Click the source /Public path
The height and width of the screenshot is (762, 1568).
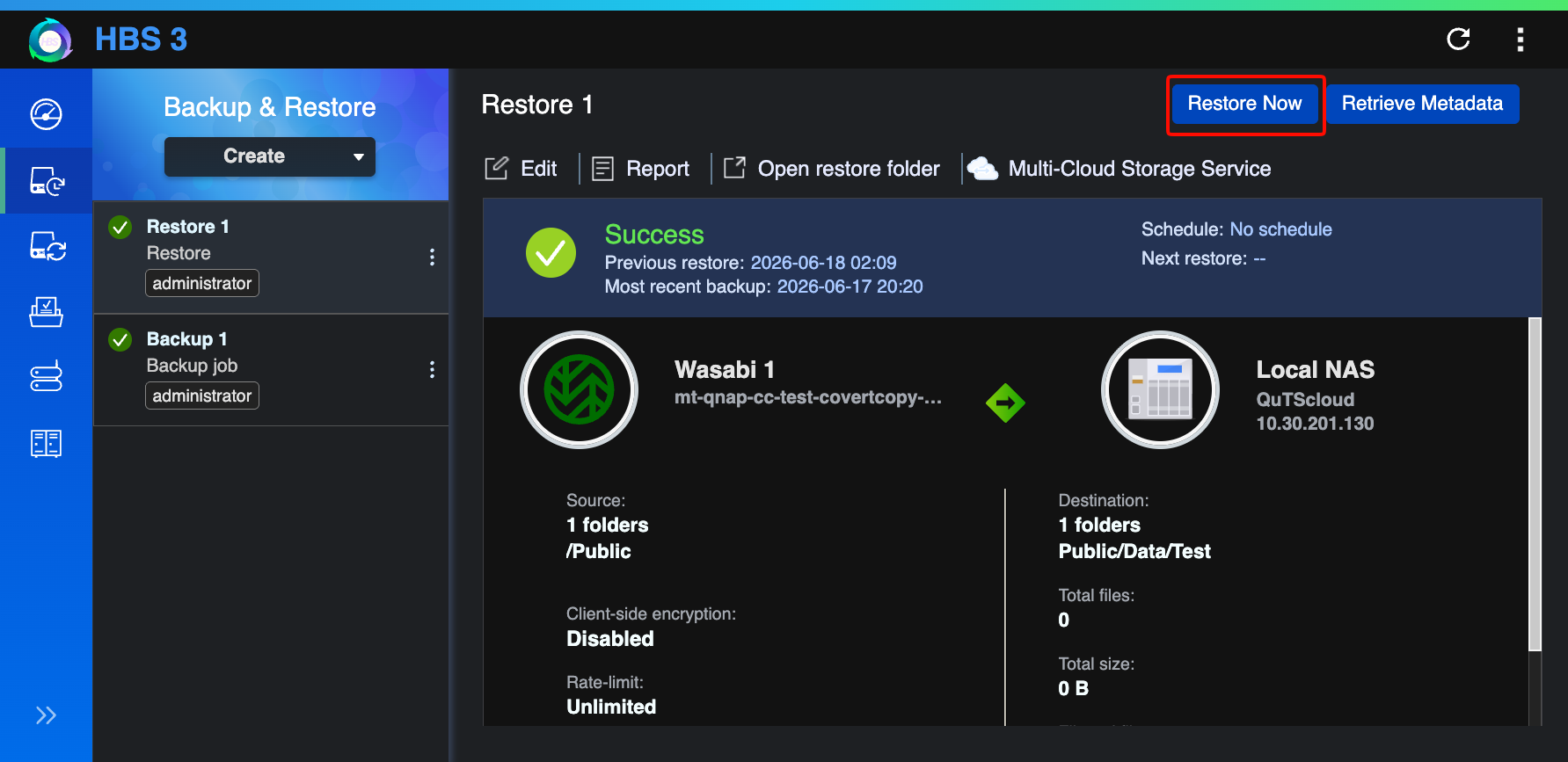[x=598, y=551]
